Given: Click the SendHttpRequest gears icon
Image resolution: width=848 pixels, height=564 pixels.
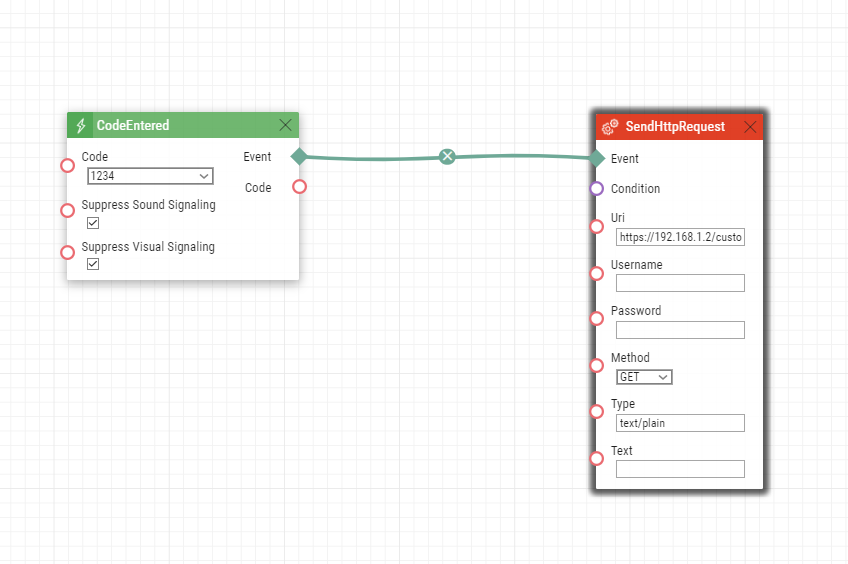Looking at the screenshot, I should coord(610,127).
